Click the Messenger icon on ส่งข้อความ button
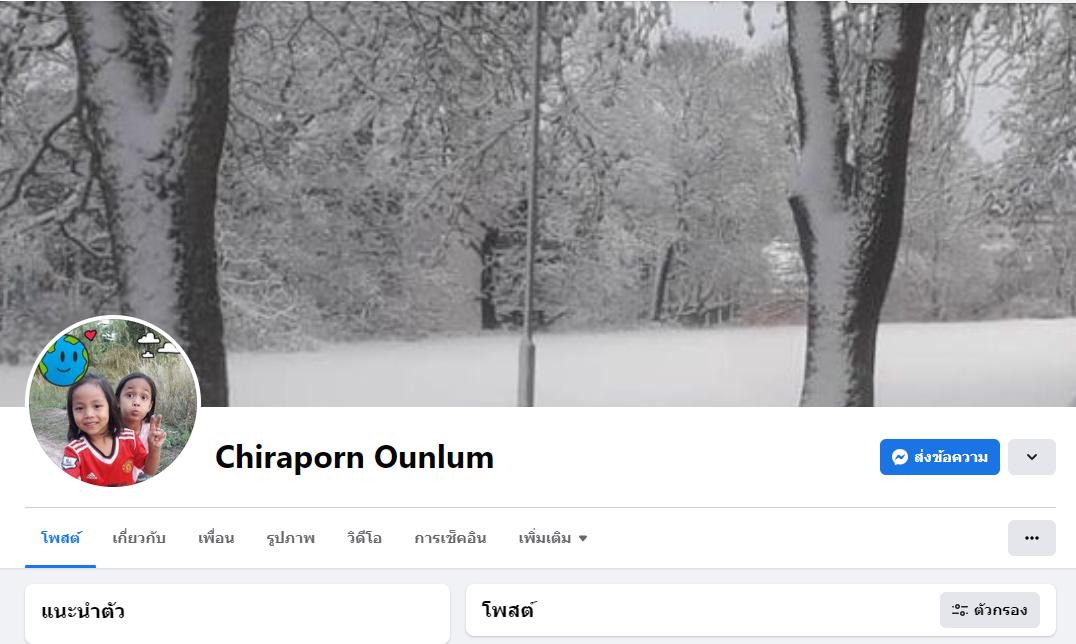 (900, 457)
